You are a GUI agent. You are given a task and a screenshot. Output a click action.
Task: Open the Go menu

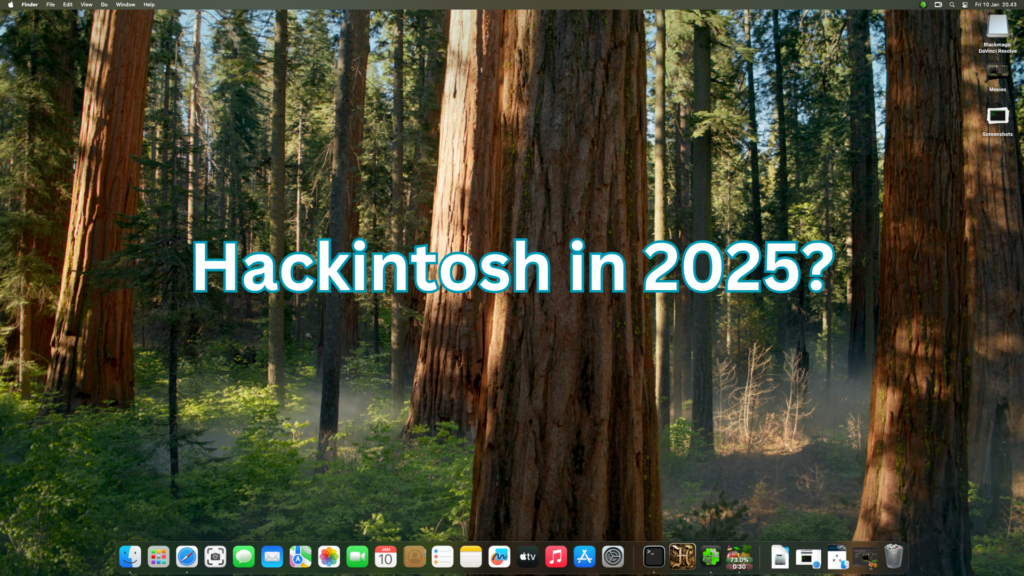104,5
